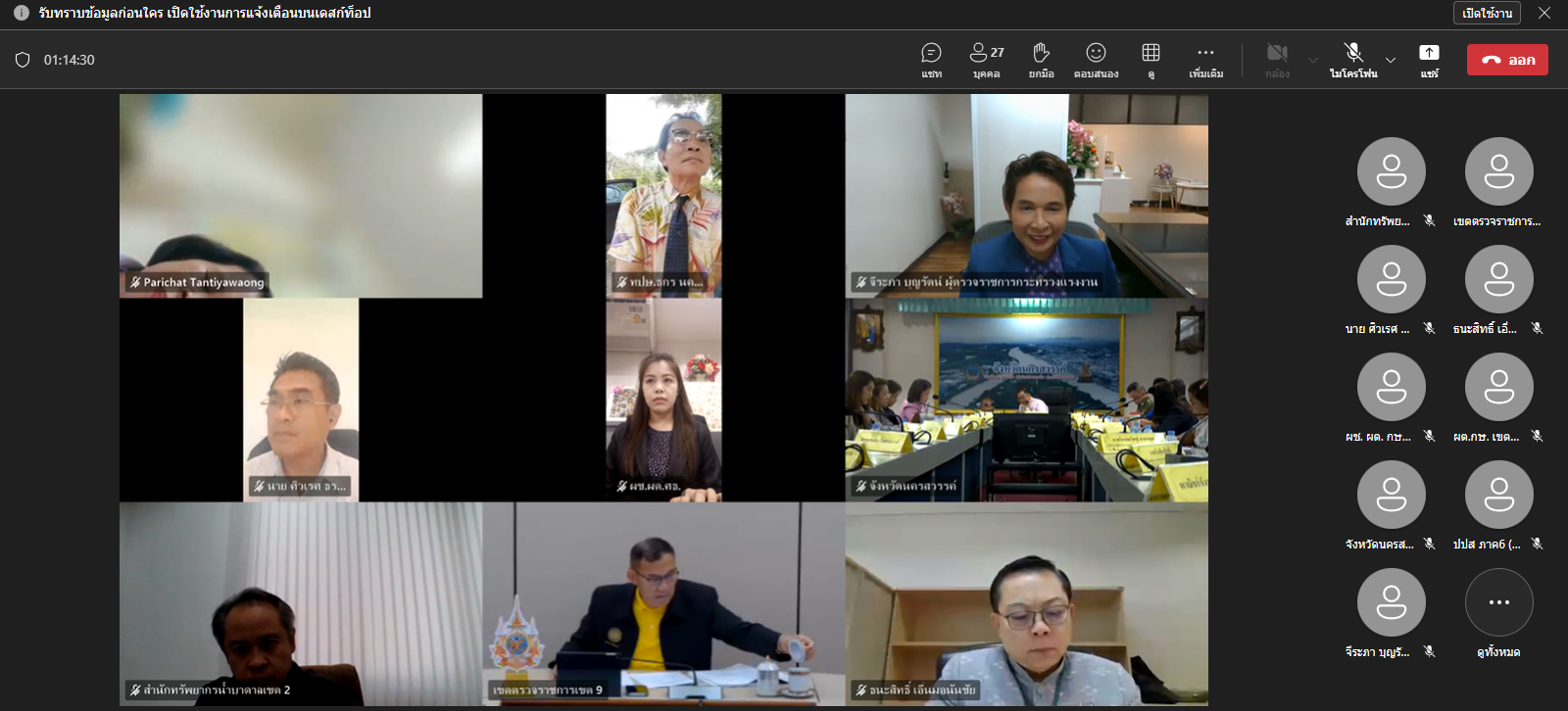1568x711 pixels.
Task: Expand microphone options dropdown arrow
Action: [x=1390, y=61]
